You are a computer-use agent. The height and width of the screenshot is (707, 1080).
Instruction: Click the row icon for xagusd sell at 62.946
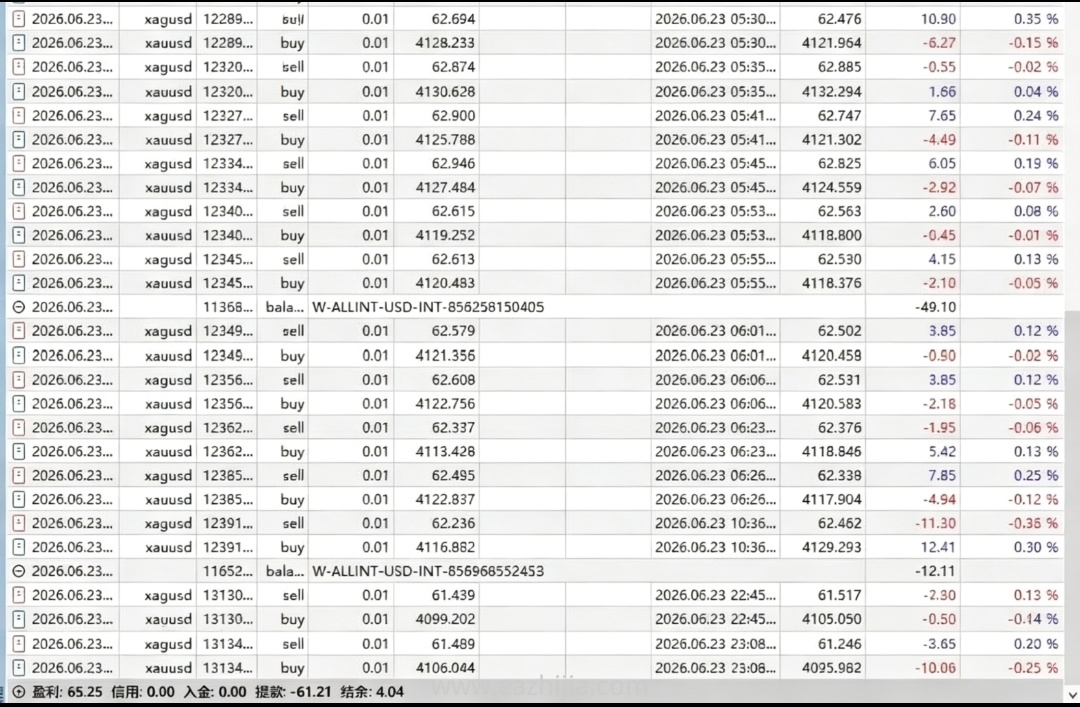(19, 163)
